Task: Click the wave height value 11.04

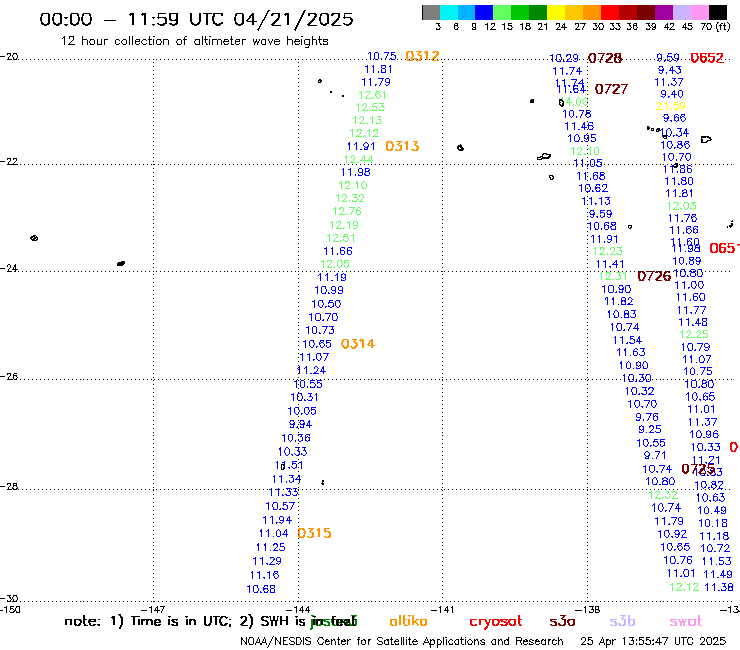Action: click(x=273, y=533)
